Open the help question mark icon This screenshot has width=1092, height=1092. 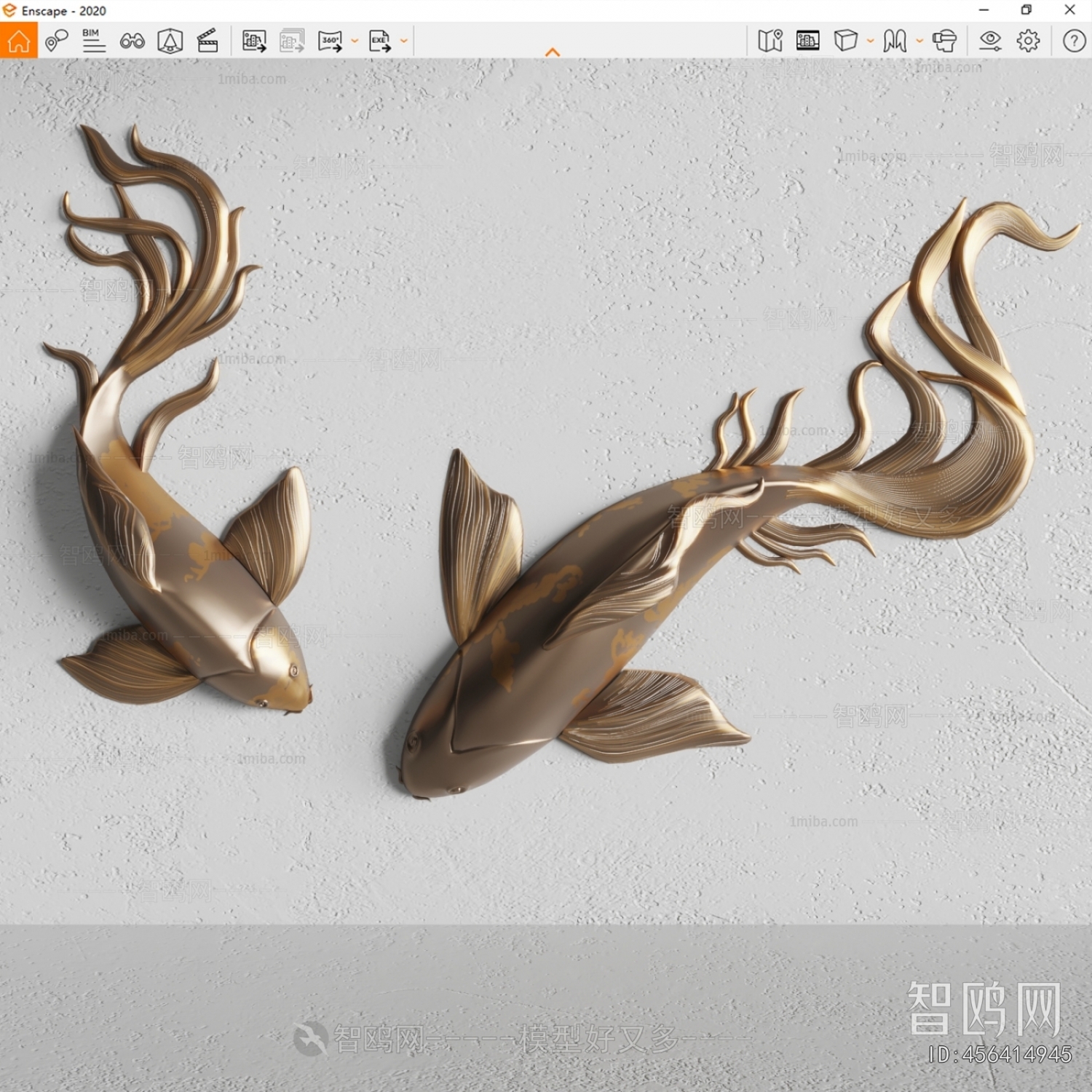click(1074, 41)
